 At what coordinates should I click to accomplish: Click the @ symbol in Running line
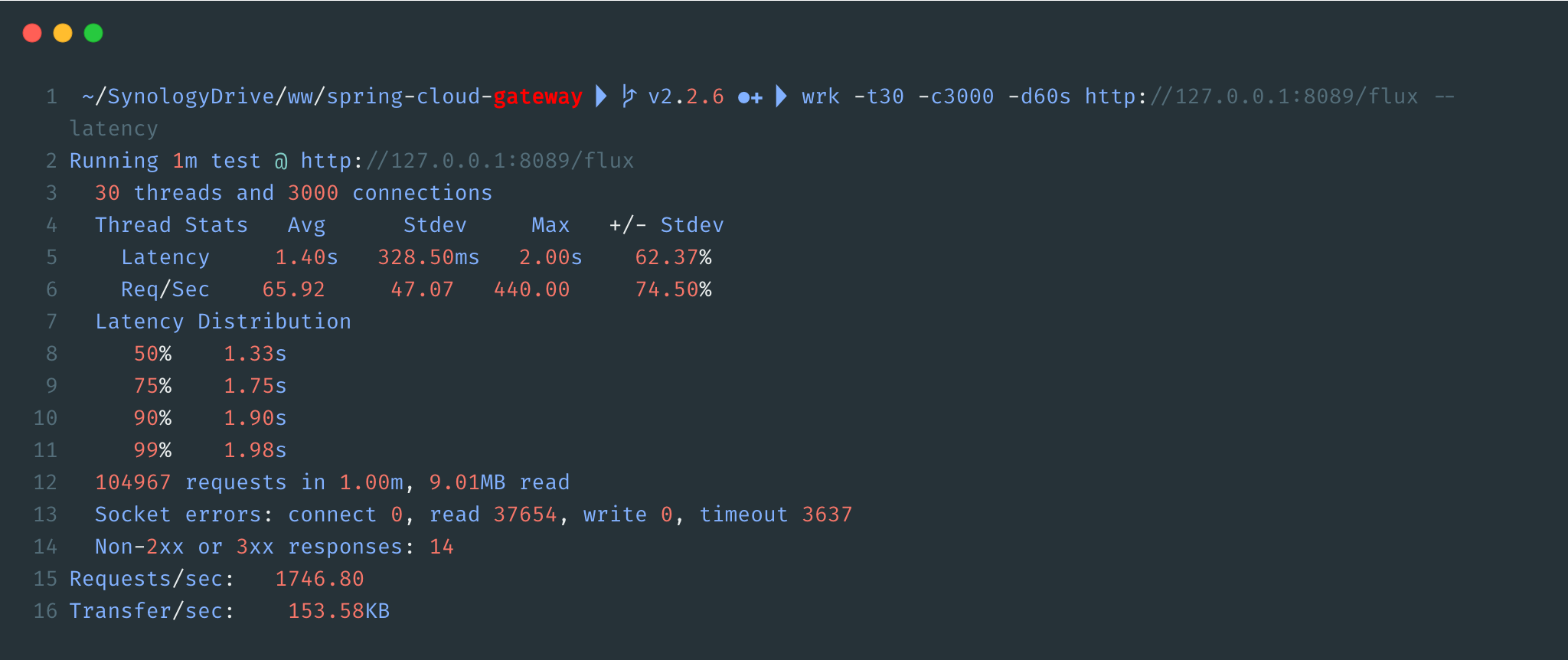point(281,161)
